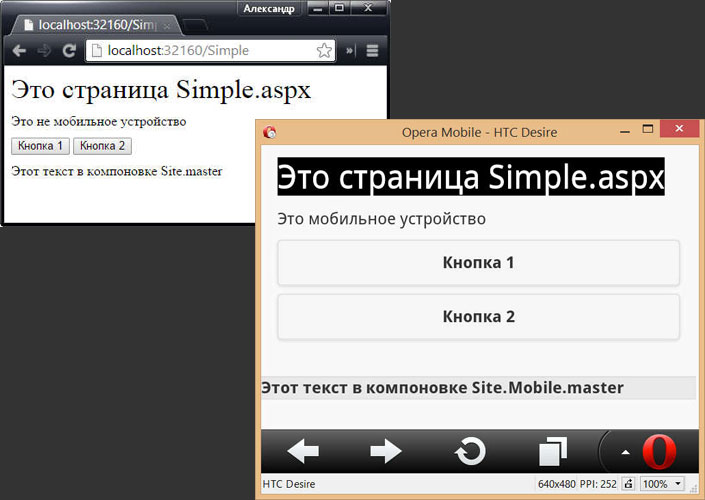Go forward in Opera Mobile toolbar
Image resolution: width=705 pixels, height=500 pixels.
coord(385,451)
